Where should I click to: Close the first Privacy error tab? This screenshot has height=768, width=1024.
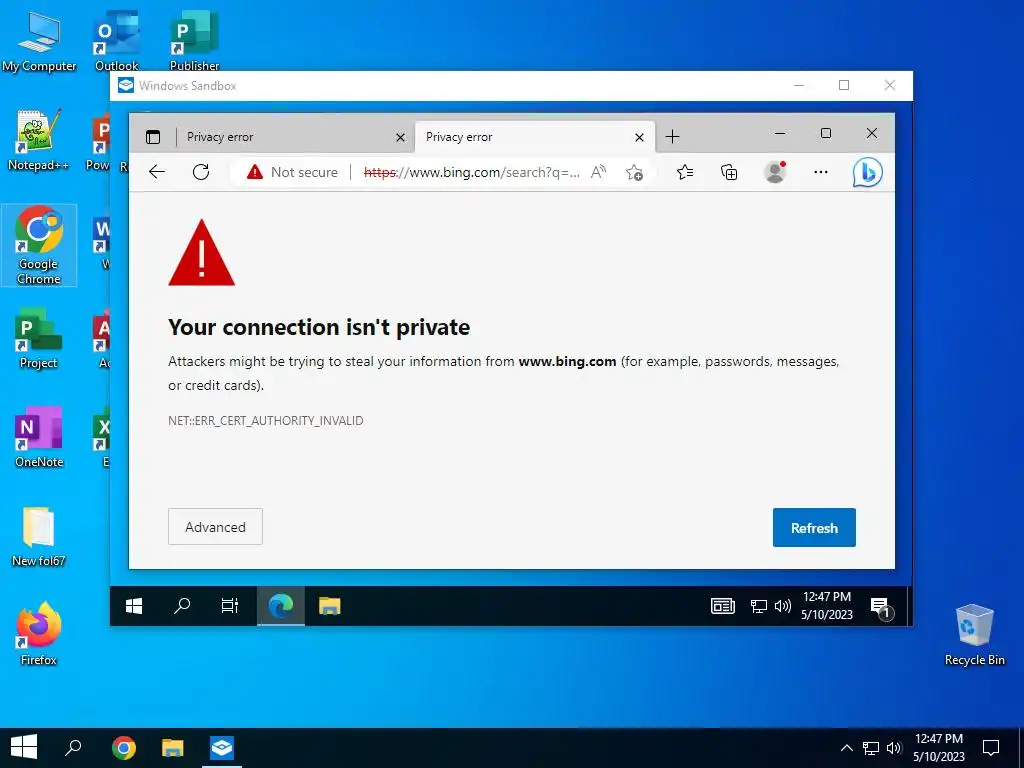[400, 137]
